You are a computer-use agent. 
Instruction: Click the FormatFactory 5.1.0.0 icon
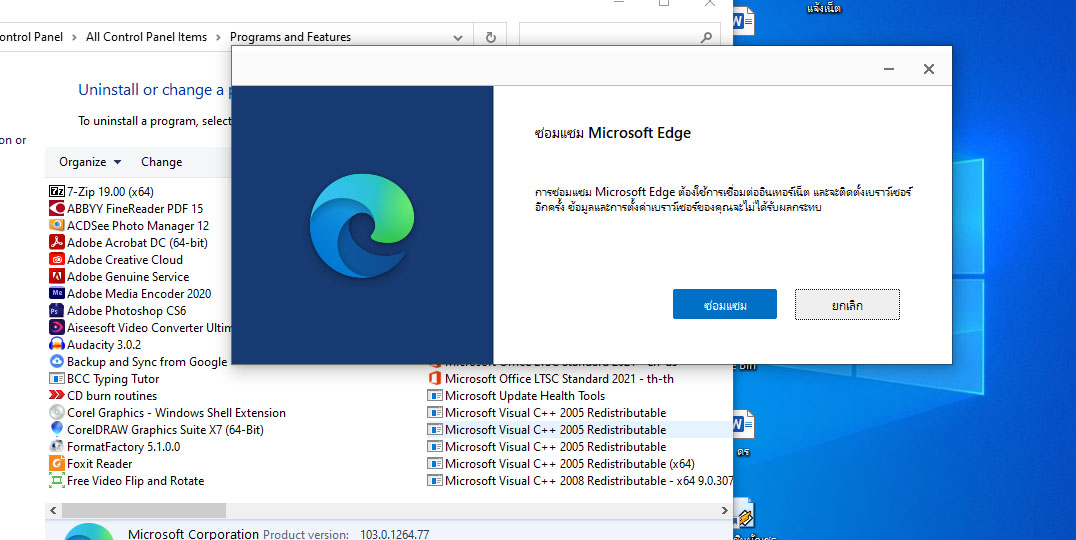pos(57,447)
